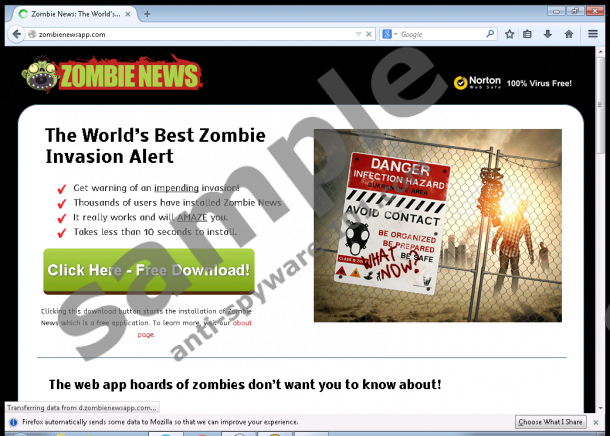Open the bookmarks list icon
The height and width of the screenshot is (436, 610).
pos(528,34)
